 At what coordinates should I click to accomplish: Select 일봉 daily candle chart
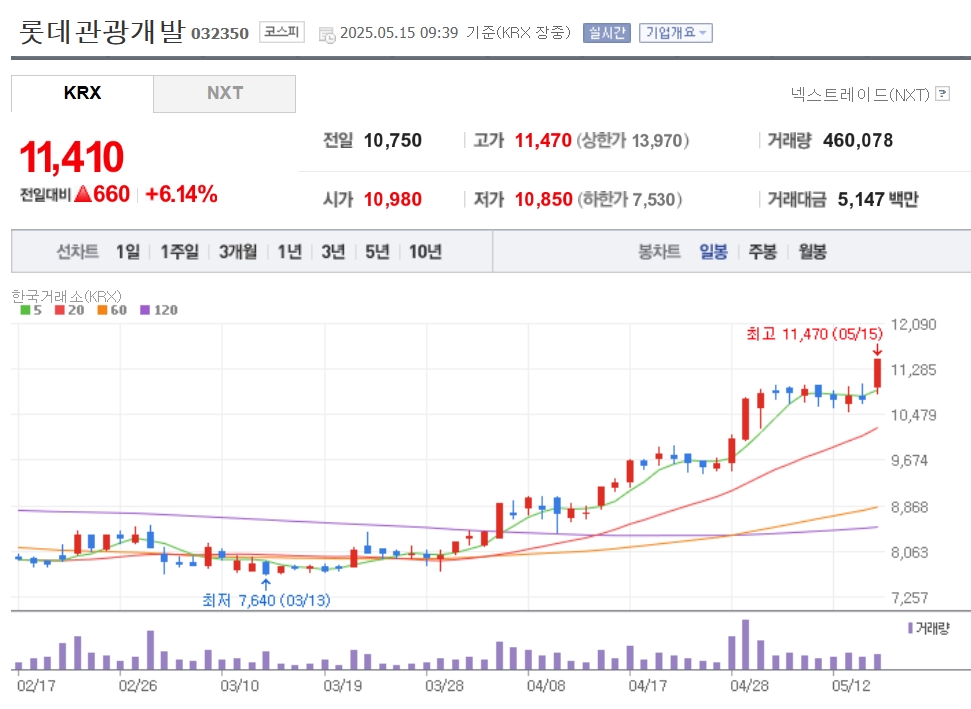(713, 251)
